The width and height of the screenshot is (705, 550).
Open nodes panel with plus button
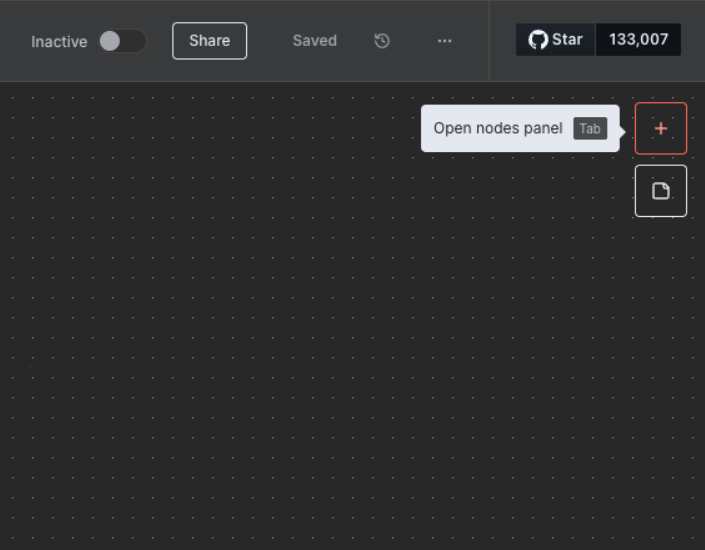pos(660,129)
